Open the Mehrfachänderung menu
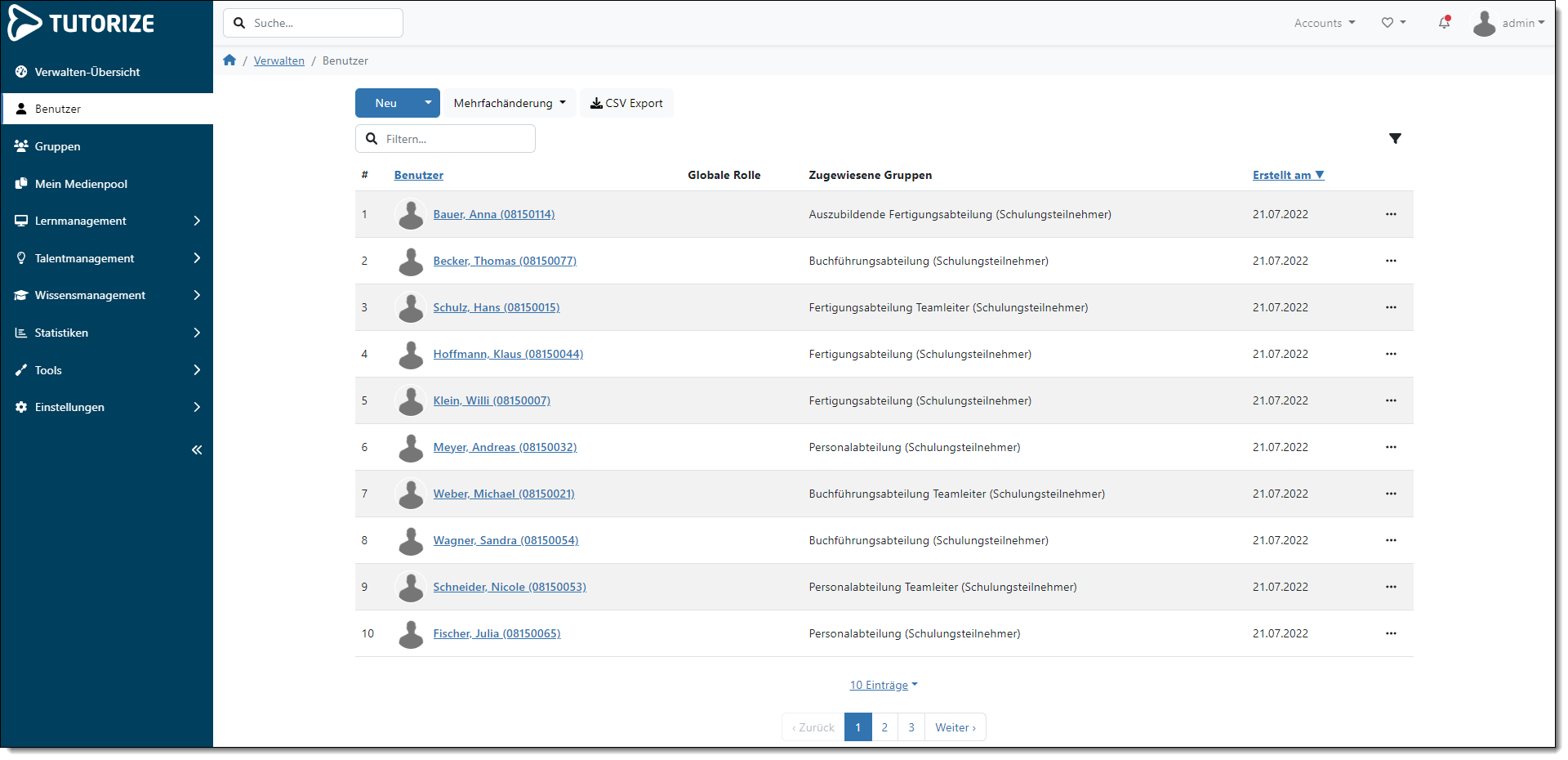The width and height of the screenshot is (1568, 760). 508,103
